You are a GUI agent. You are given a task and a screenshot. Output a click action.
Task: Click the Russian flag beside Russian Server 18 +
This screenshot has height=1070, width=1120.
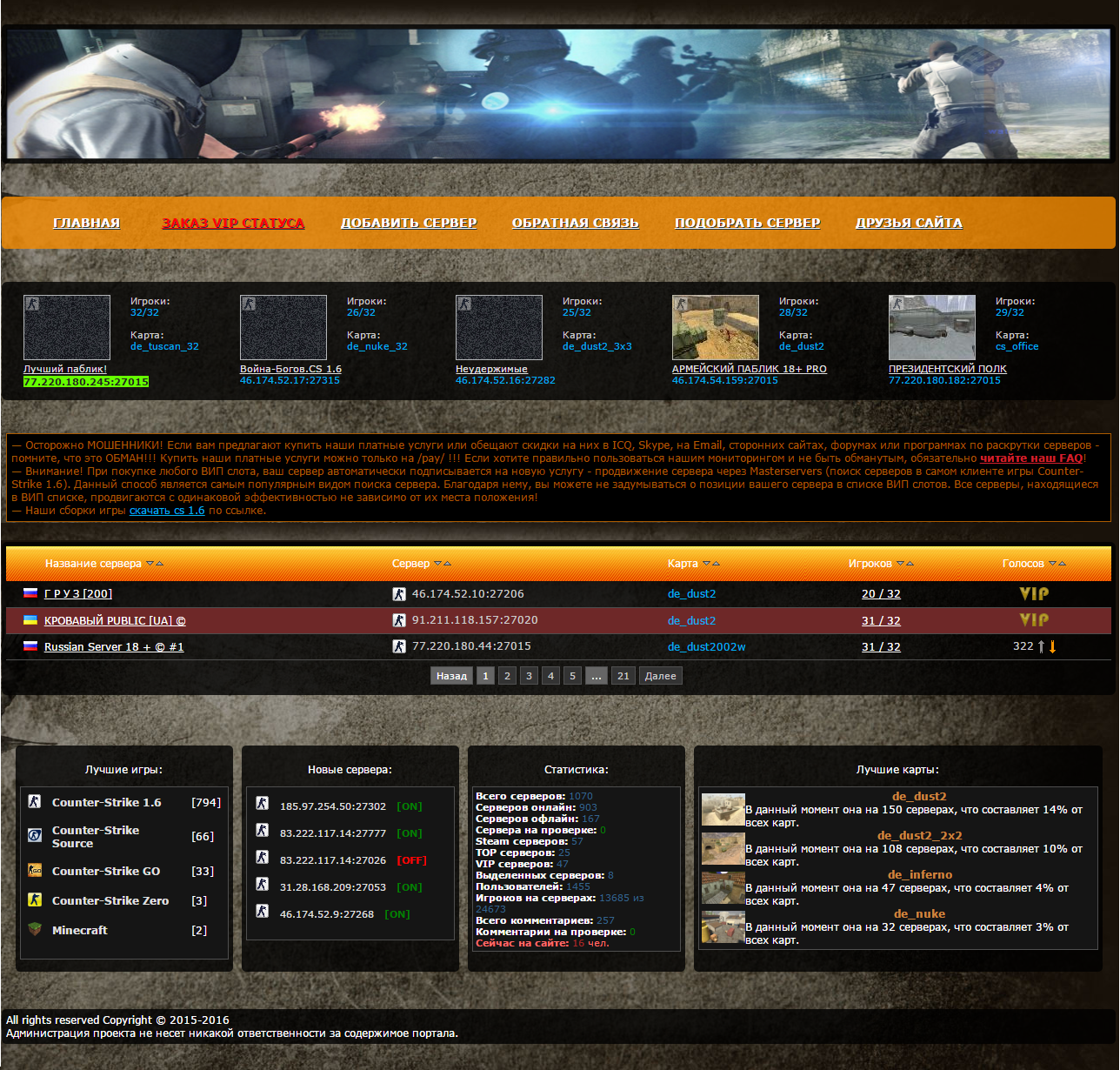(30, 646)
